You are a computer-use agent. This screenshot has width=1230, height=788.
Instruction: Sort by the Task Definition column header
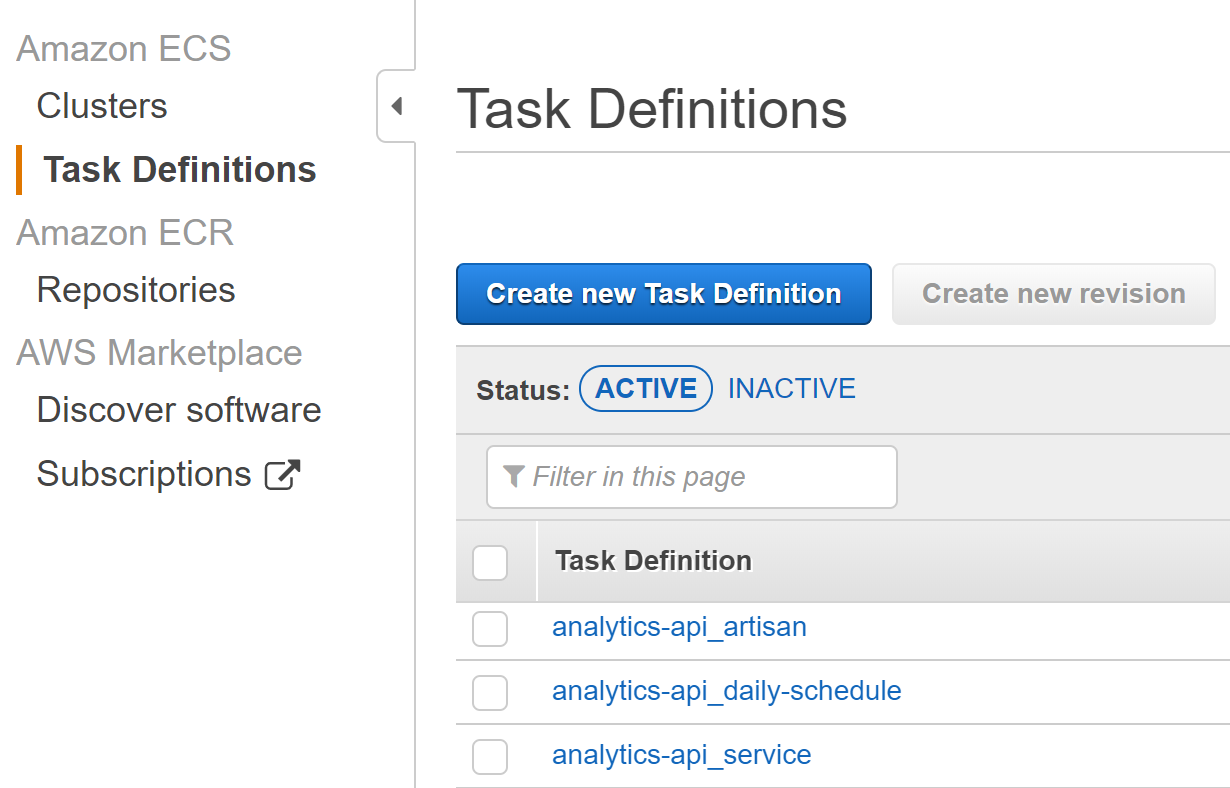654,561
